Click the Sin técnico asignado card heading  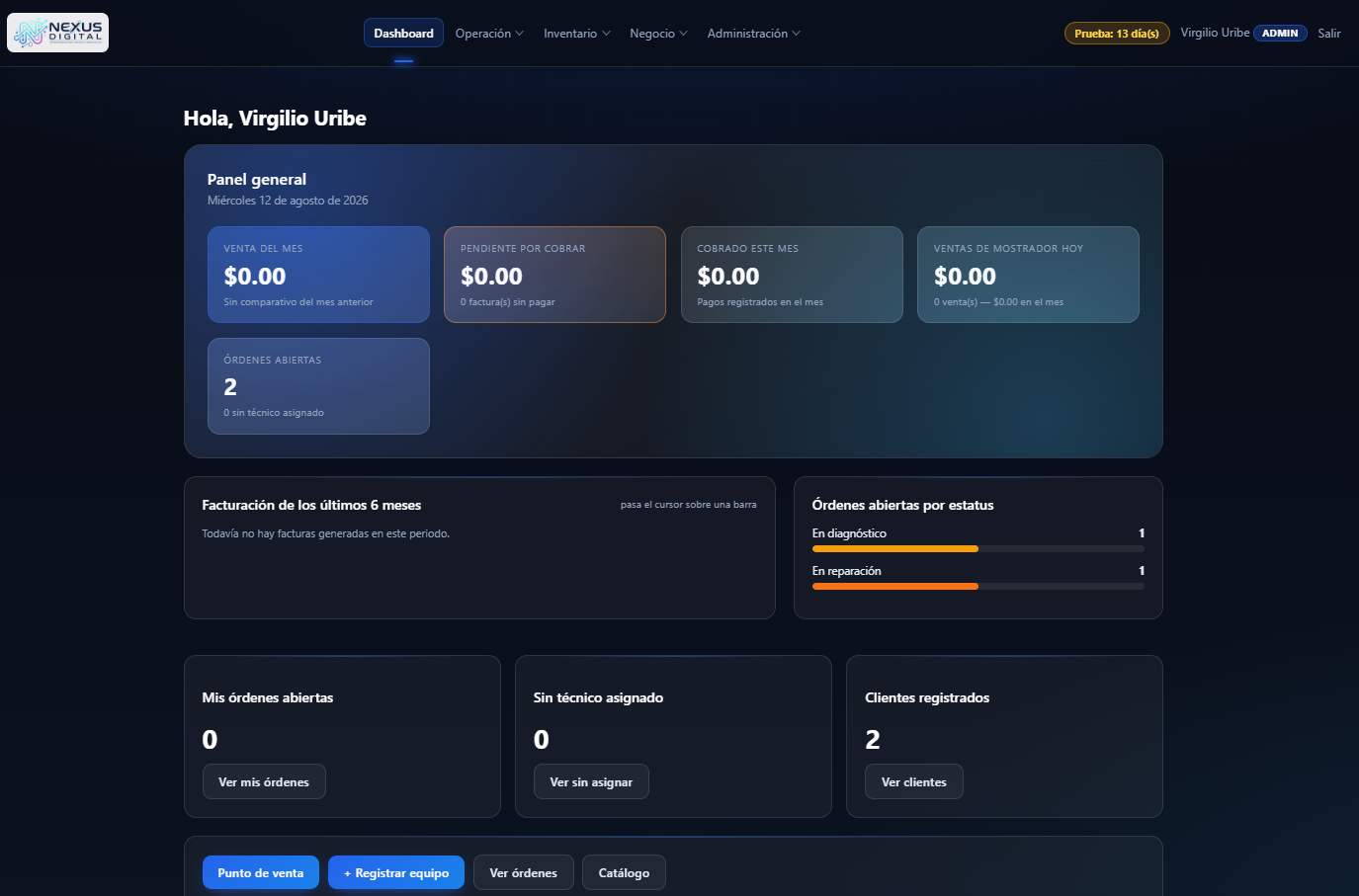click(x=598, y=697)
